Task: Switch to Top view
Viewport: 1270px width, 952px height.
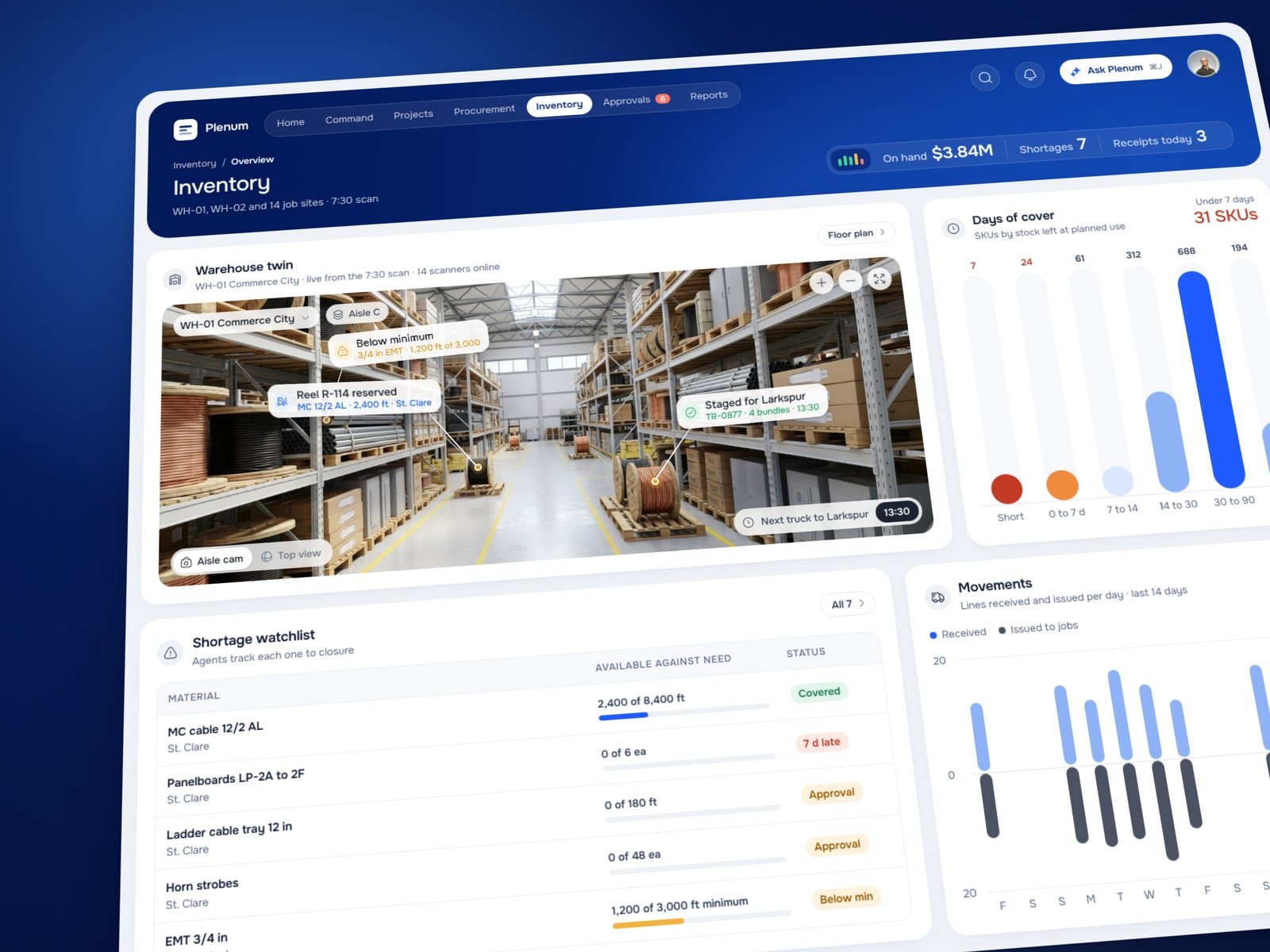Action: 291,555
